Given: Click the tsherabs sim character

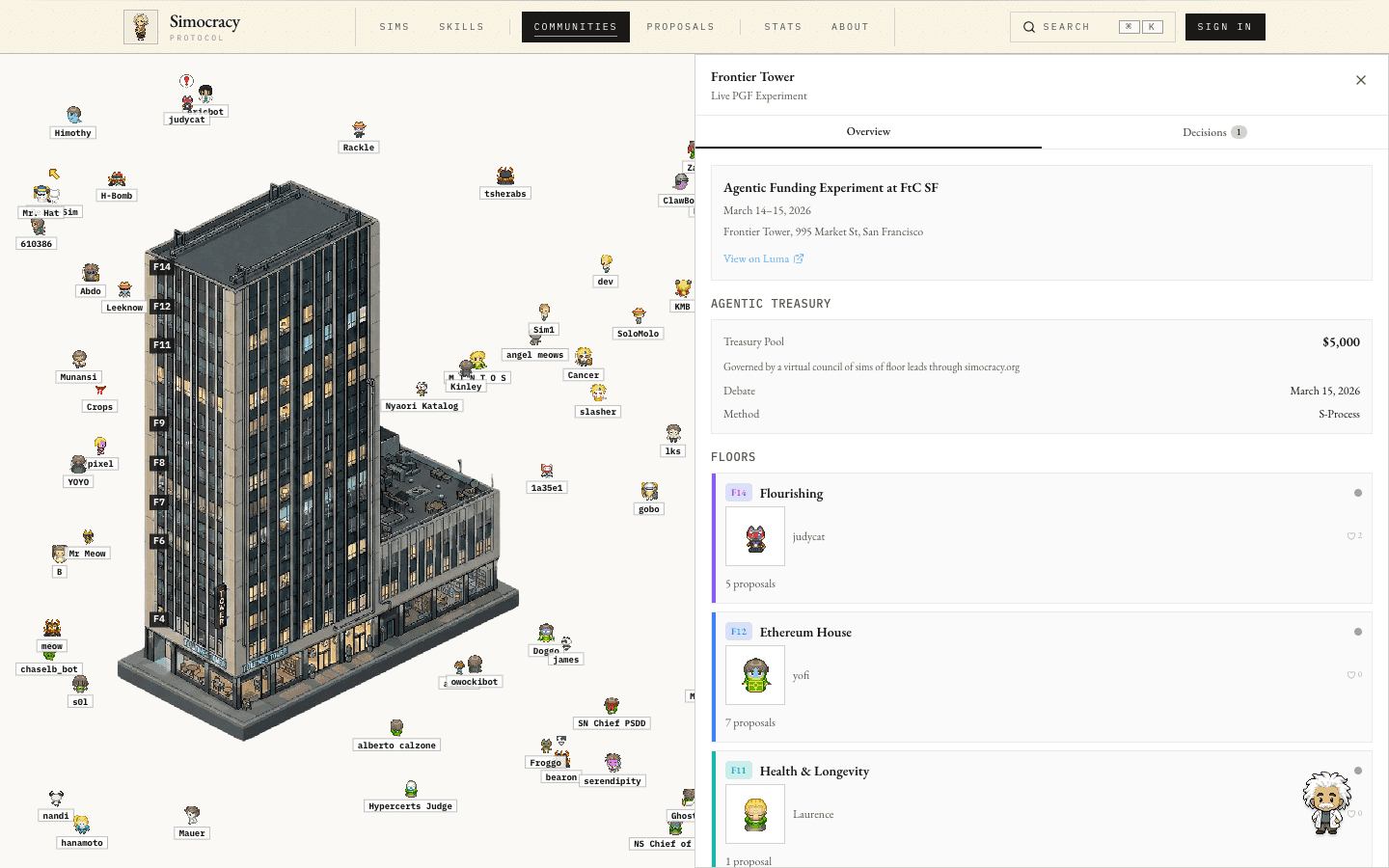Looking at the screenshot, I should click(x=505, y=176).
